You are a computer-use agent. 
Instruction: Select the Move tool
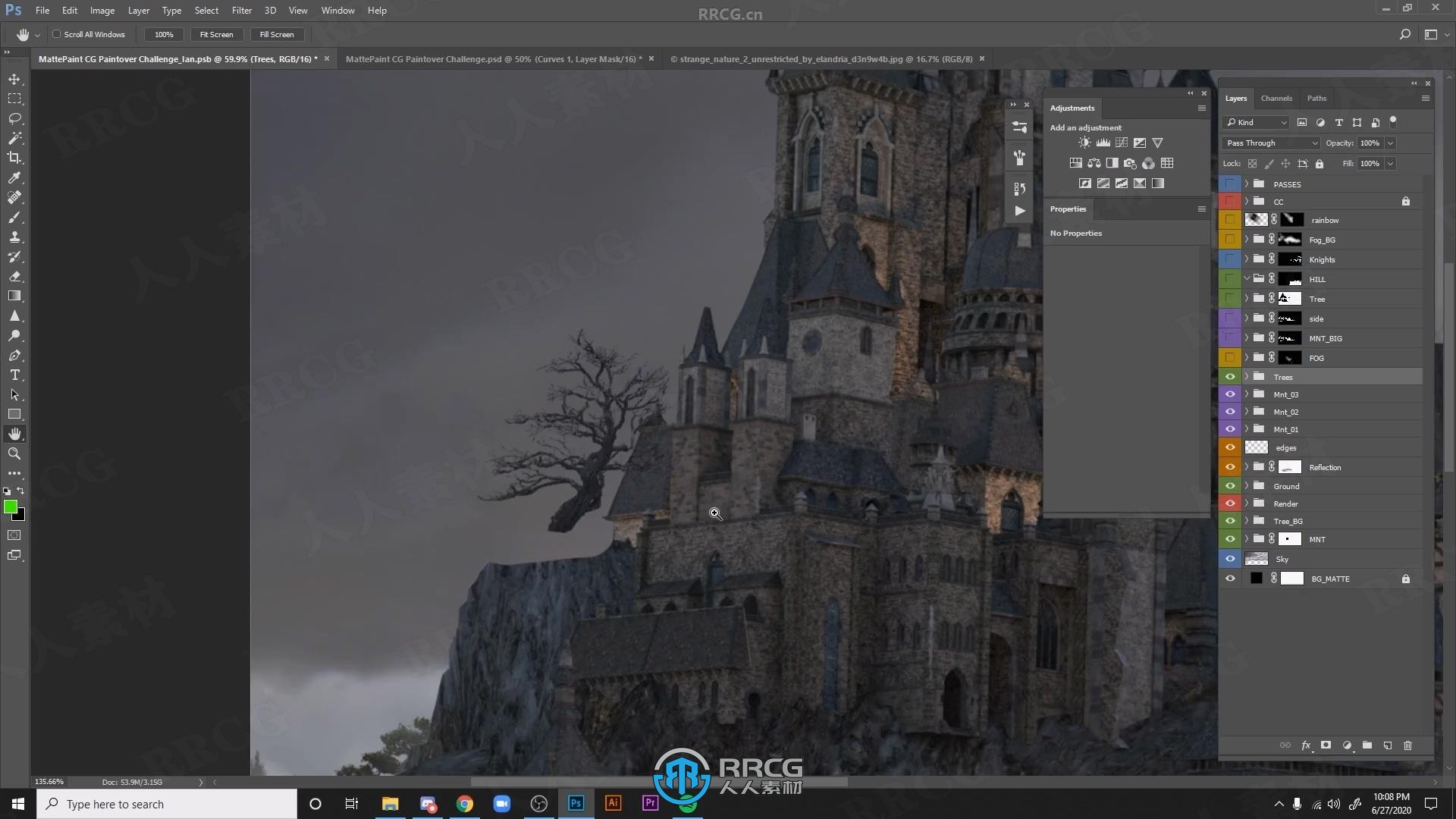15,78
